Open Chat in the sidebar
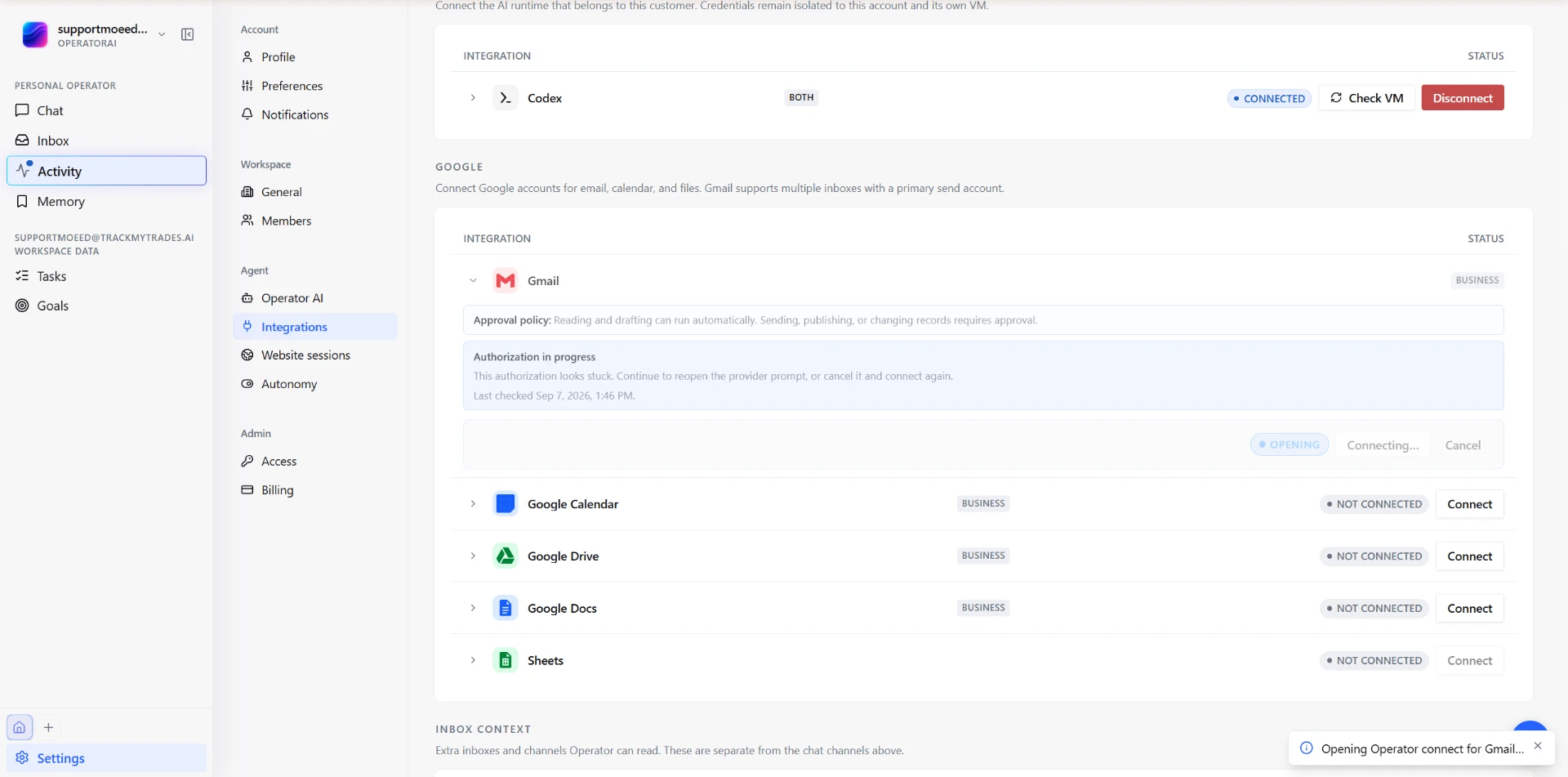This screenshot has width=1568, height=777. [106, 110]
